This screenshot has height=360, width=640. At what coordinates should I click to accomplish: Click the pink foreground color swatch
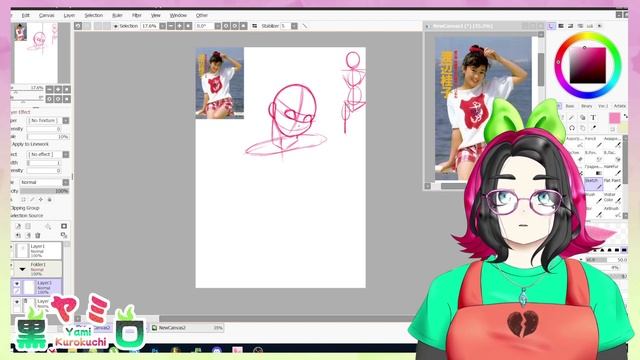click(614, 118)
